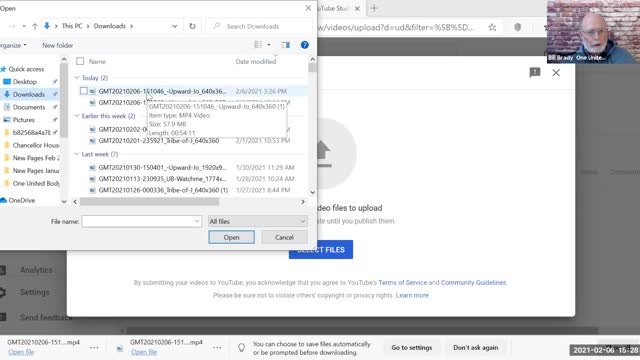Click the file list vertical scrollbar down arrow

point(313,192)
